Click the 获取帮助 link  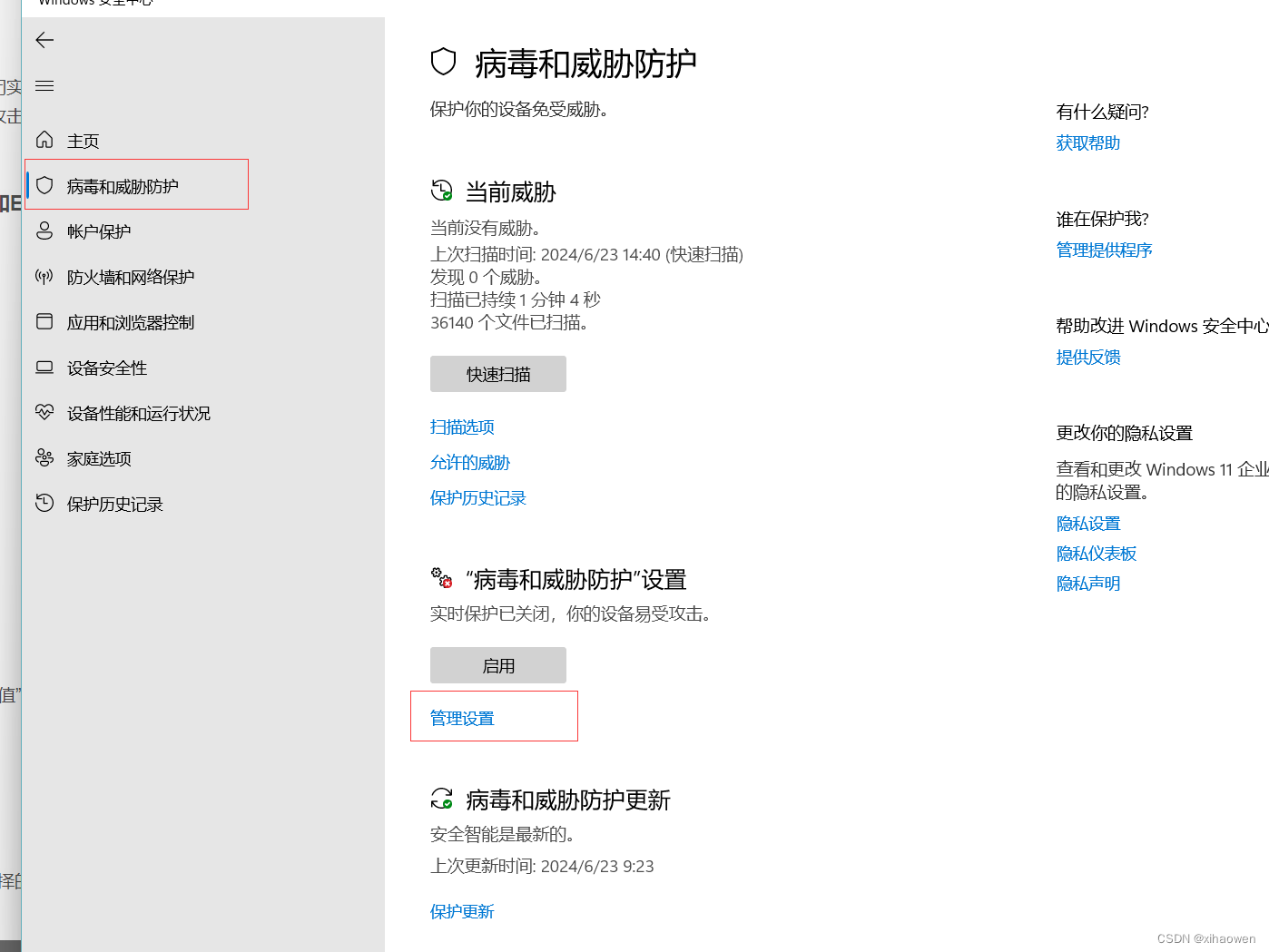[1088, 142]
